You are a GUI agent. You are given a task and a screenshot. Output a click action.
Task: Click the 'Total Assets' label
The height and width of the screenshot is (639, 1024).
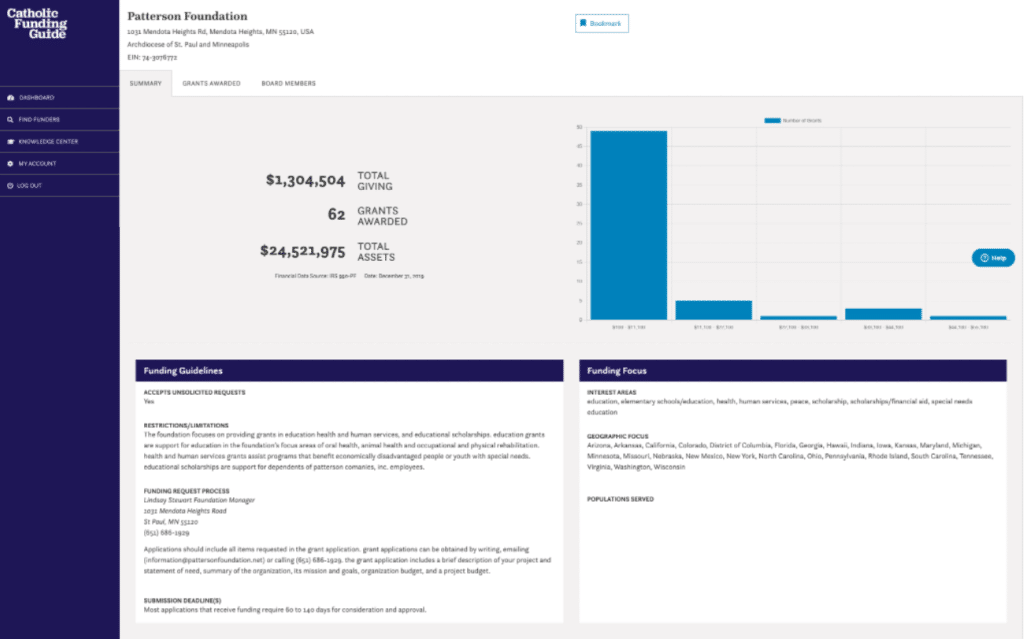click(376, 252)
